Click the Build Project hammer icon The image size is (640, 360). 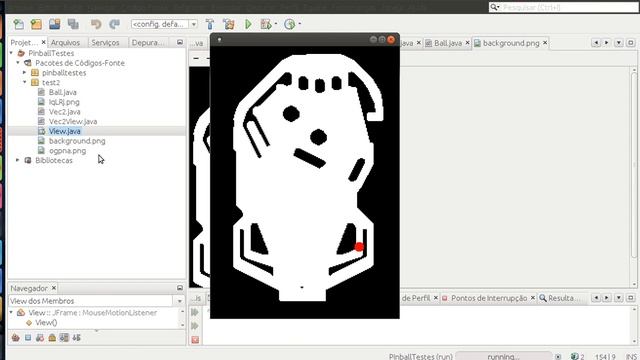(x=210, y=24)
